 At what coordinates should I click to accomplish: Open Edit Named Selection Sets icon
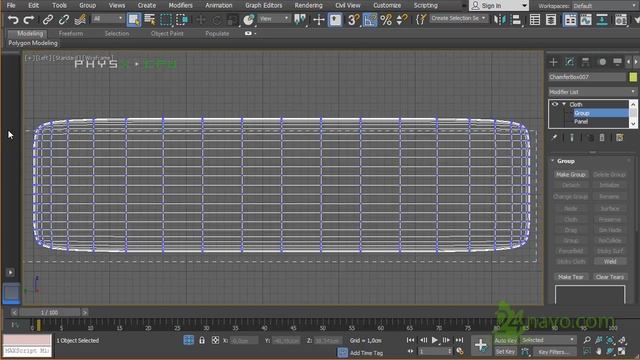click(420, 20)
